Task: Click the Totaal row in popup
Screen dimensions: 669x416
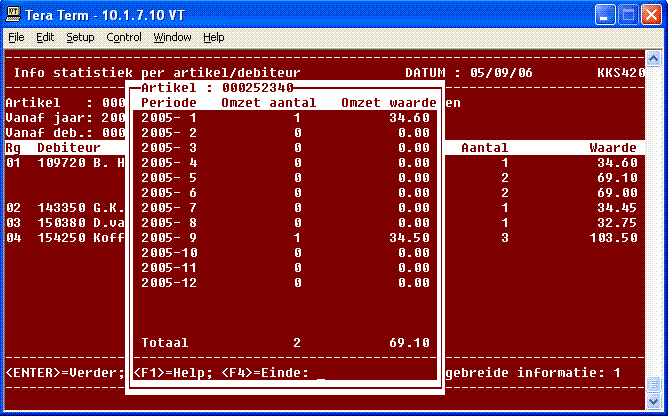Action: (165, 342)
